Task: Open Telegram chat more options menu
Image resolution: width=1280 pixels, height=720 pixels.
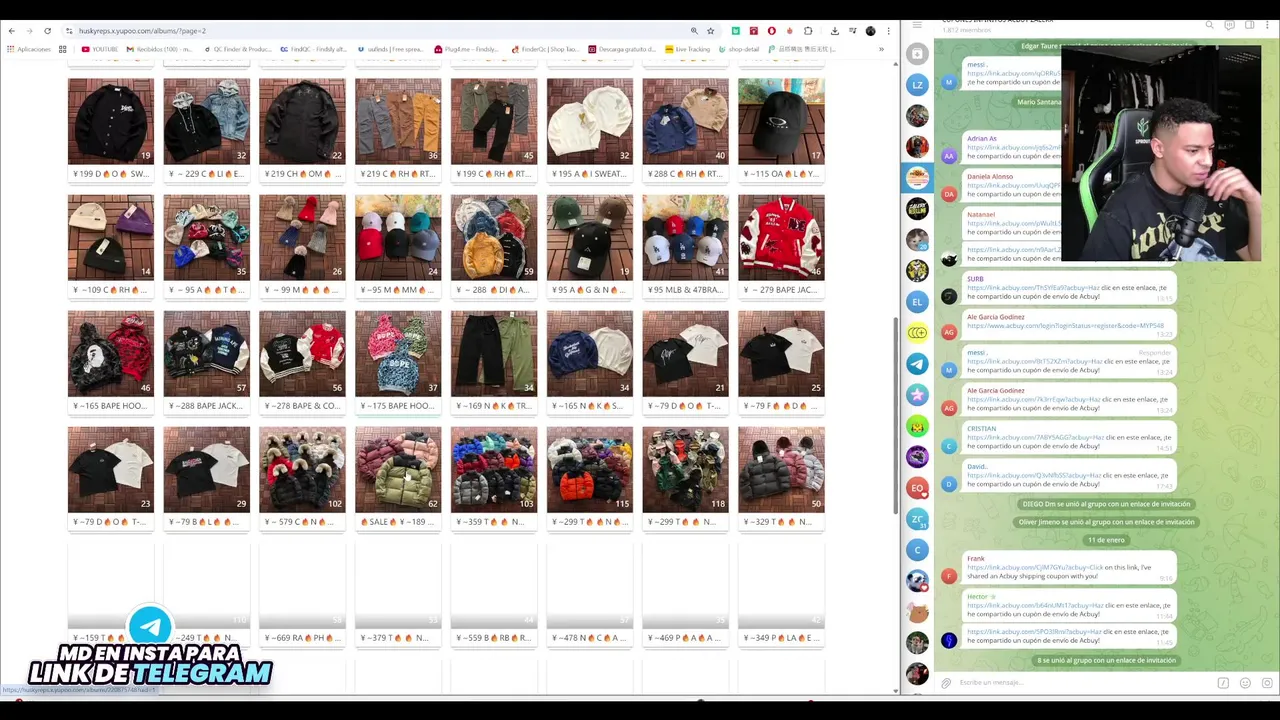Action: 1268,24
